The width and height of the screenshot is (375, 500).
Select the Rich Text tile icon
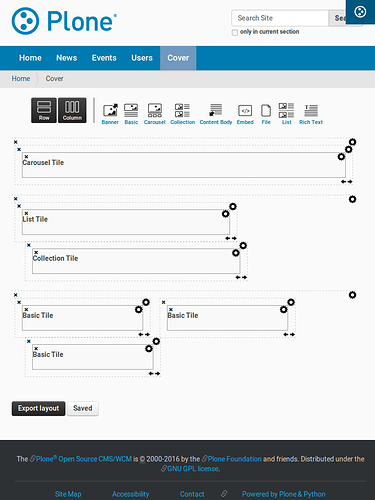click(311, 114)
